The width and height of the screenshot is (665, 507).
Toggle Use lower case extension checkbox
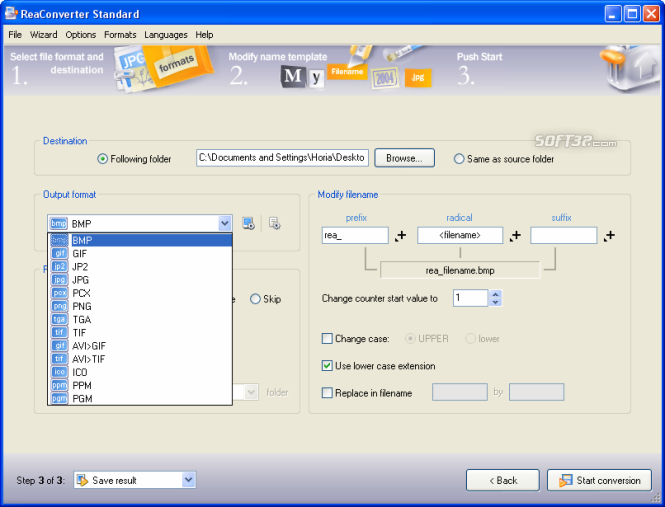coord(327,366)
